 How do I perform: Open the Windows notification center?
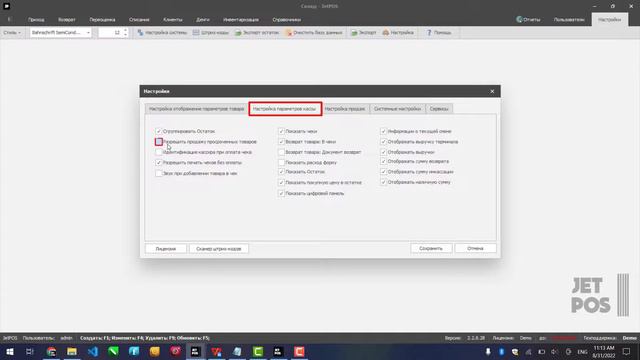[627, 351]
